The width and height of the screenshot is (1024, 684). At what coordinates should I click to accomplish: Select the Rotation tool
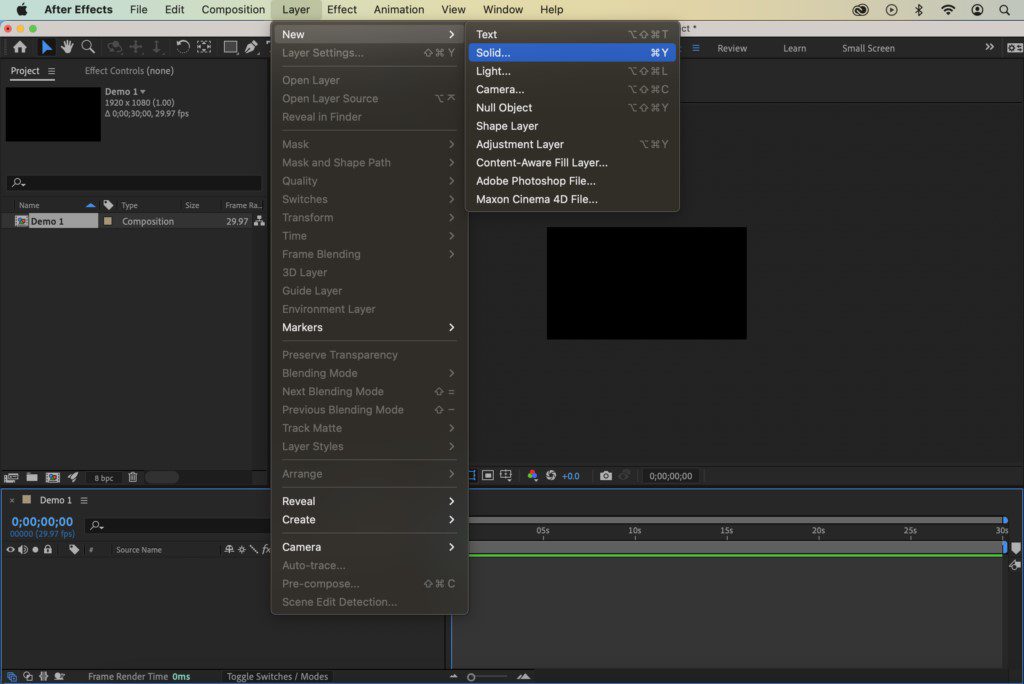[182, 47]
